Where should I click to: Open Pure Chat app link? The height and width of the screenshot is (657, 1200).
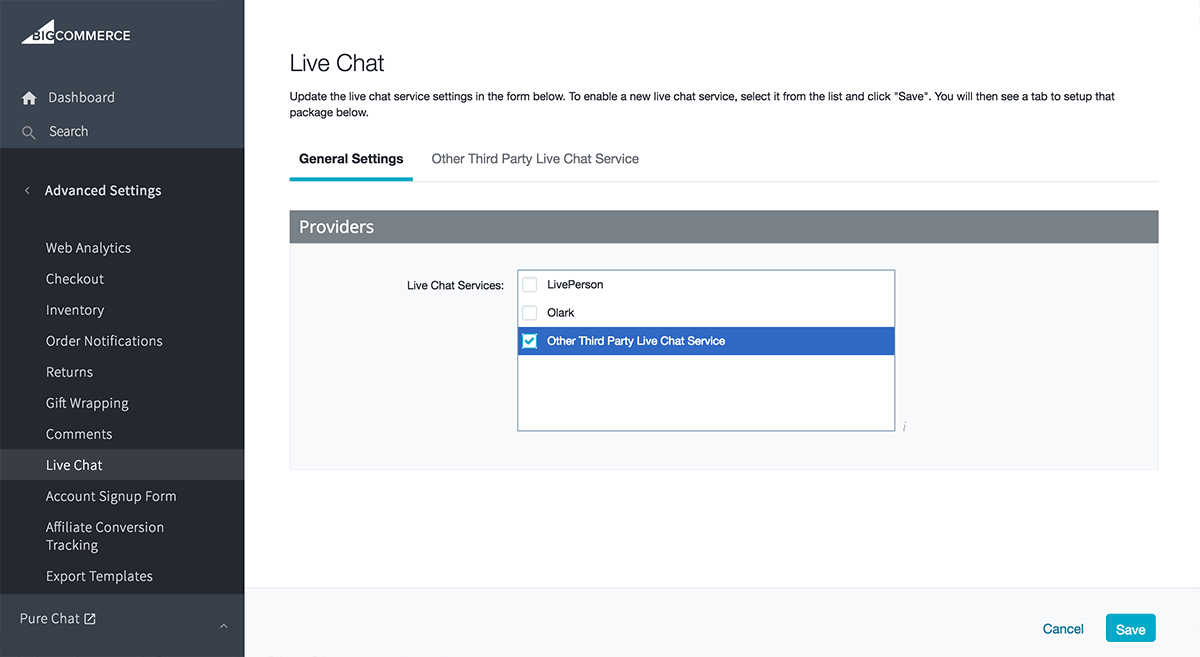pos(49,619)
